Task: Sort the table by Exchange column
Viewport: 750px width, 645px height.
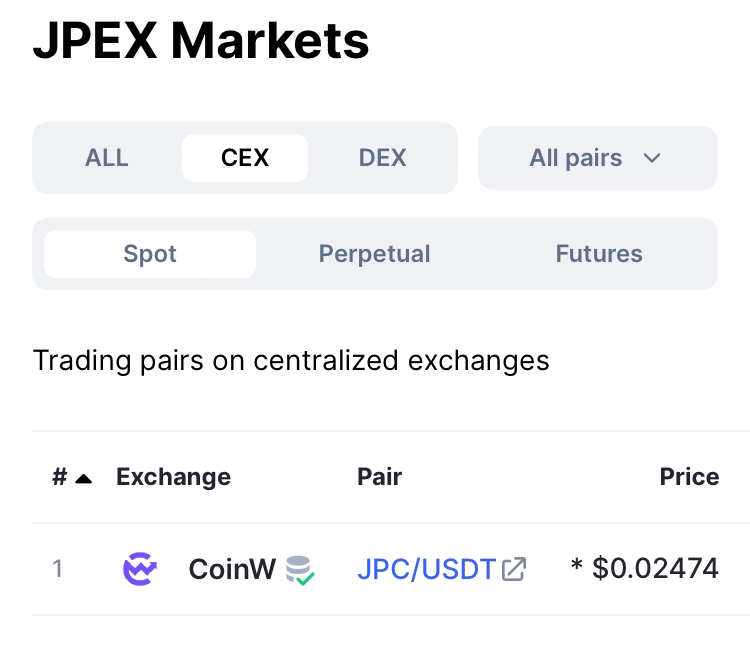Action: tap(173, 477)
